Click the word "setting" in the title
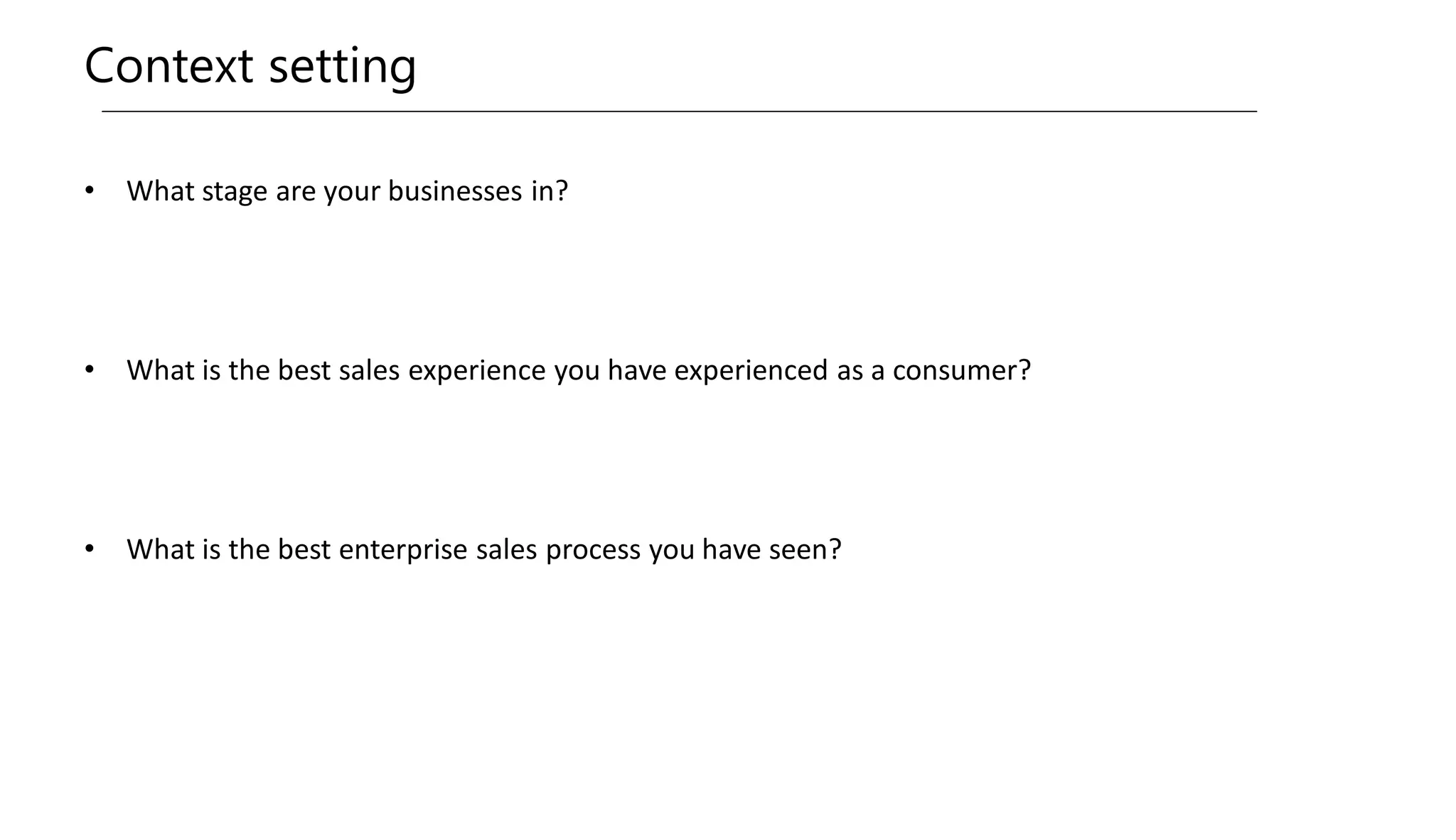 [x=343, y=67]
